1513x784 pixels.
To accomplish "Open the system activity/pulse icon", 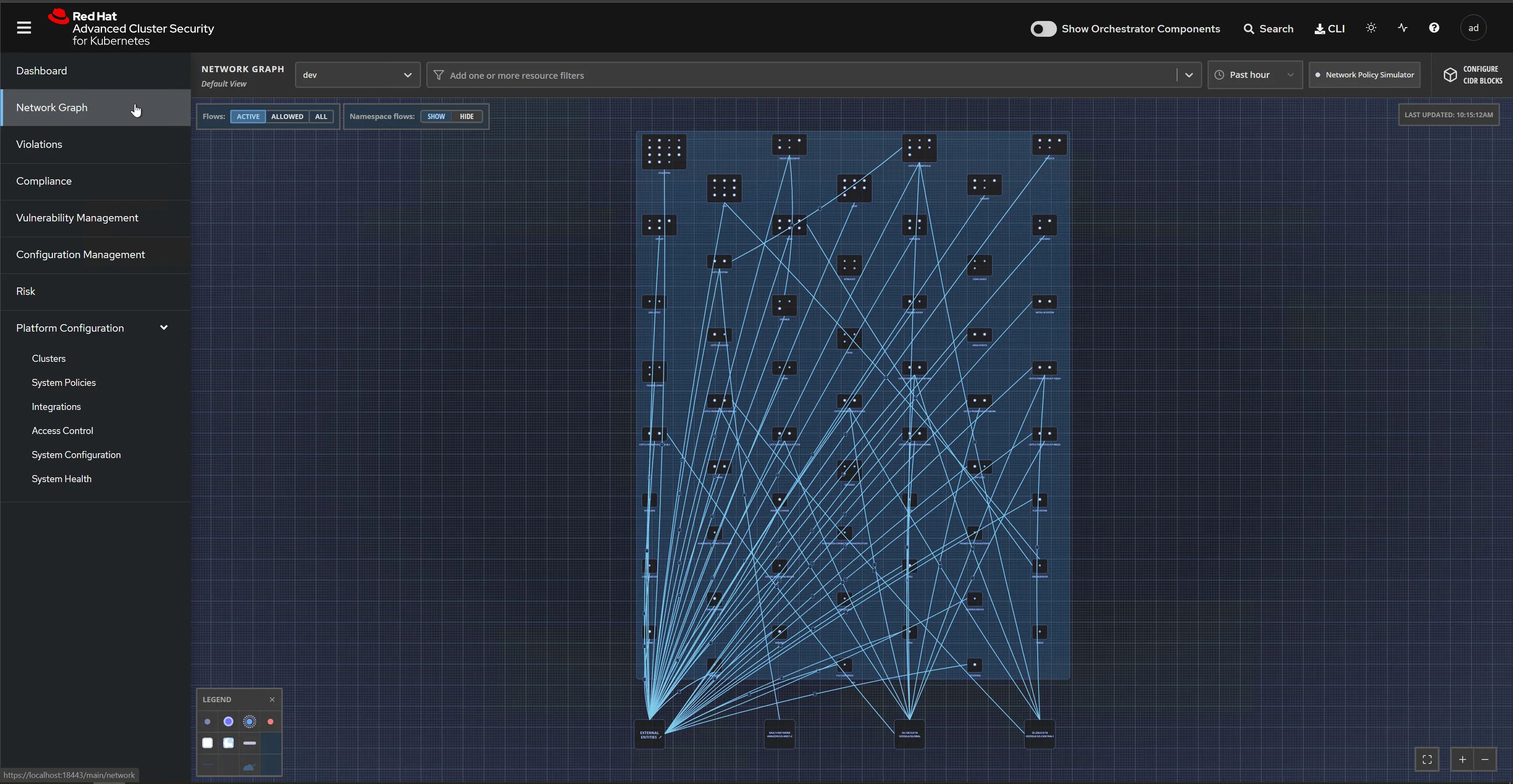I will tap(1403, 28).
